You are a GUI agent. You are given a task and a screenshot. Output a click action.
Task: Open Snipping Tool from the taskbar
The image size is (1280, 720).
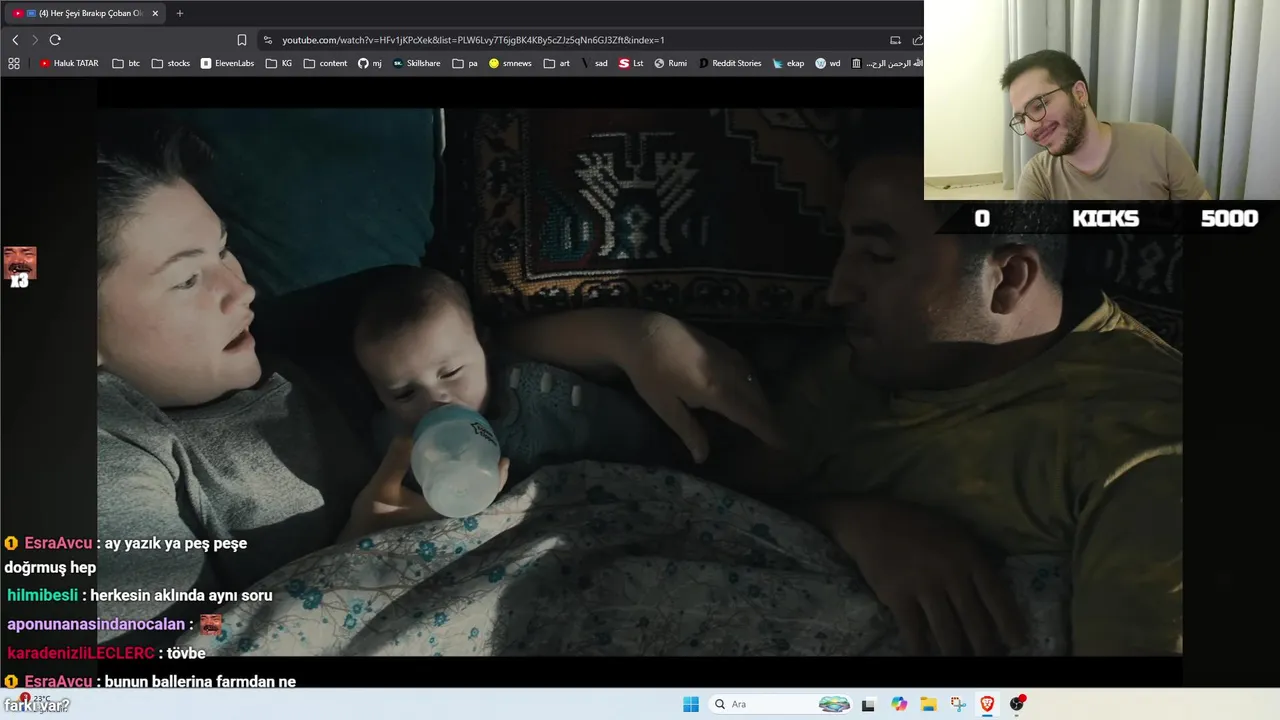pos(958,704)
